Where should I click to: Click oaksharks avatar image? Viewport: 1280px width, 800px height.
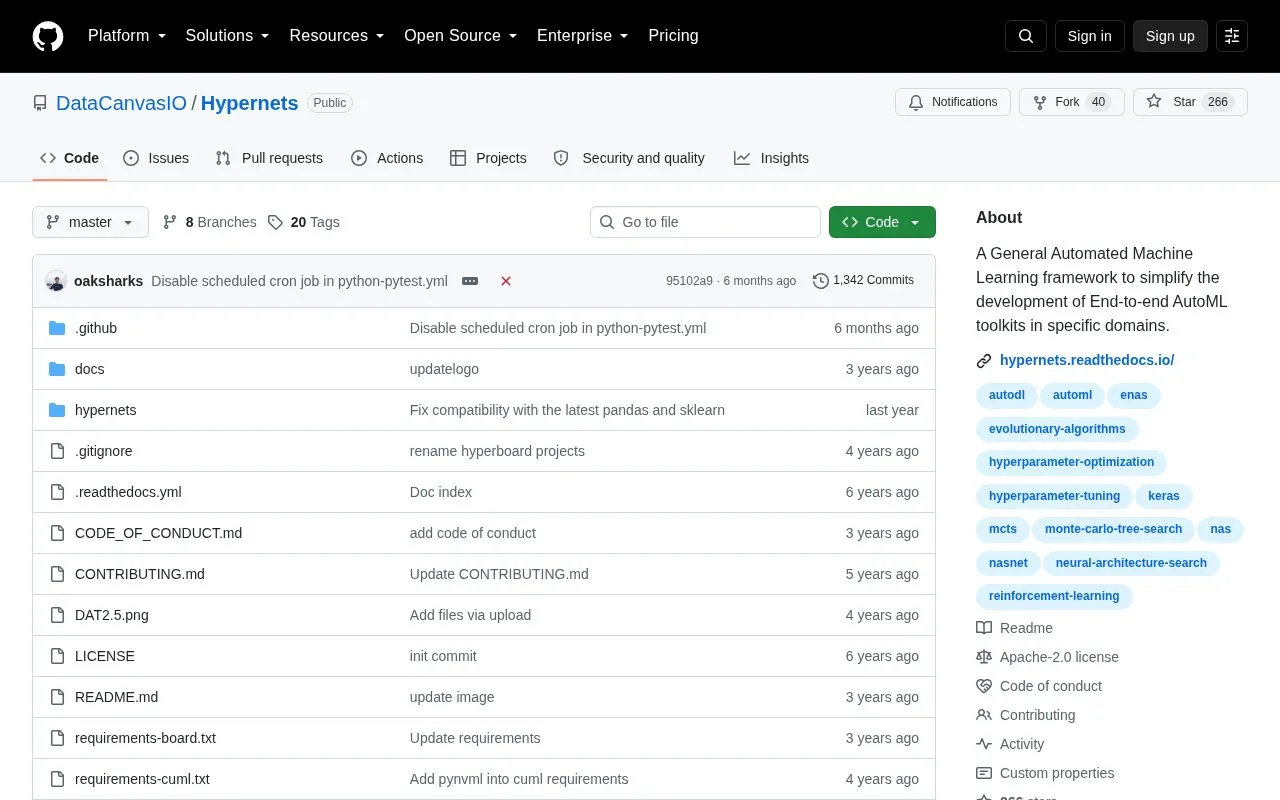[56, 281]
